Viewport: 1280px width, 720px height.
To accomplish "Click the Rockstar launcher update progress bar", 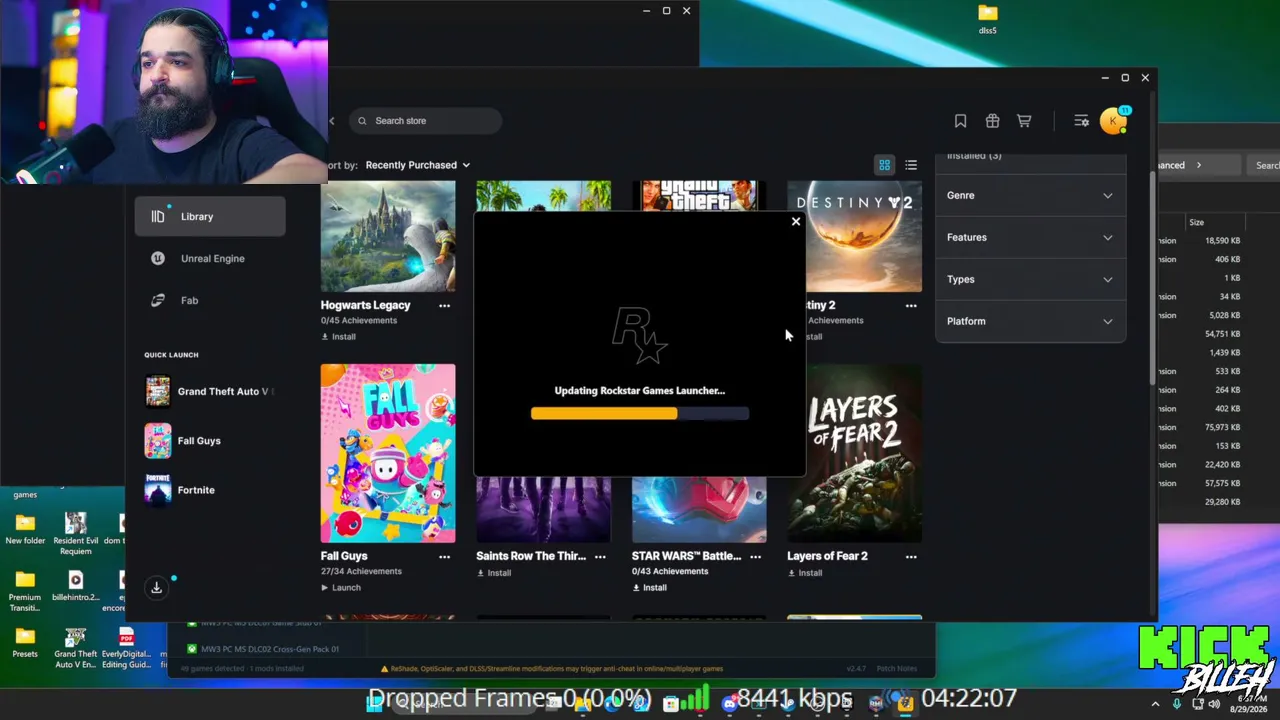I will [x=640, y=413].
